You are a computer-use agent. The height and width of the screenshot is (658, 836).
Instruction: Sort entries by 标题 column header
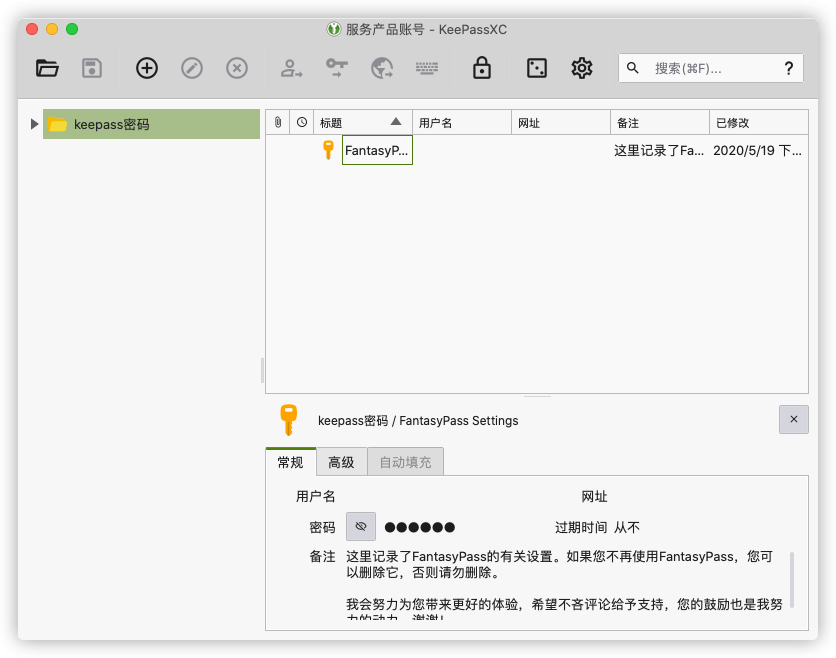coord(363,123)
